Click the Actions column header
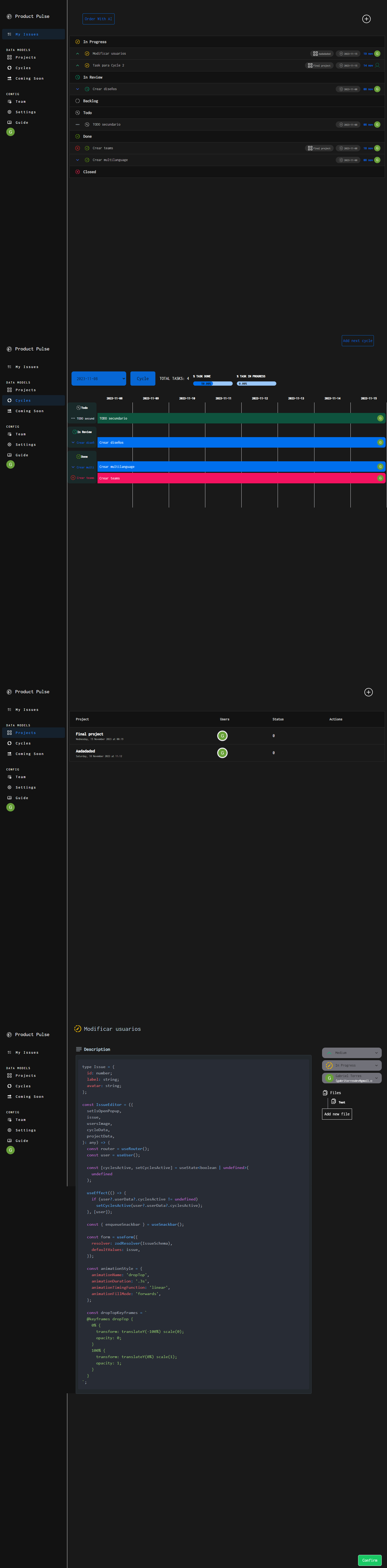Screen dimensions: 387x1568 [x=336, y=720]
